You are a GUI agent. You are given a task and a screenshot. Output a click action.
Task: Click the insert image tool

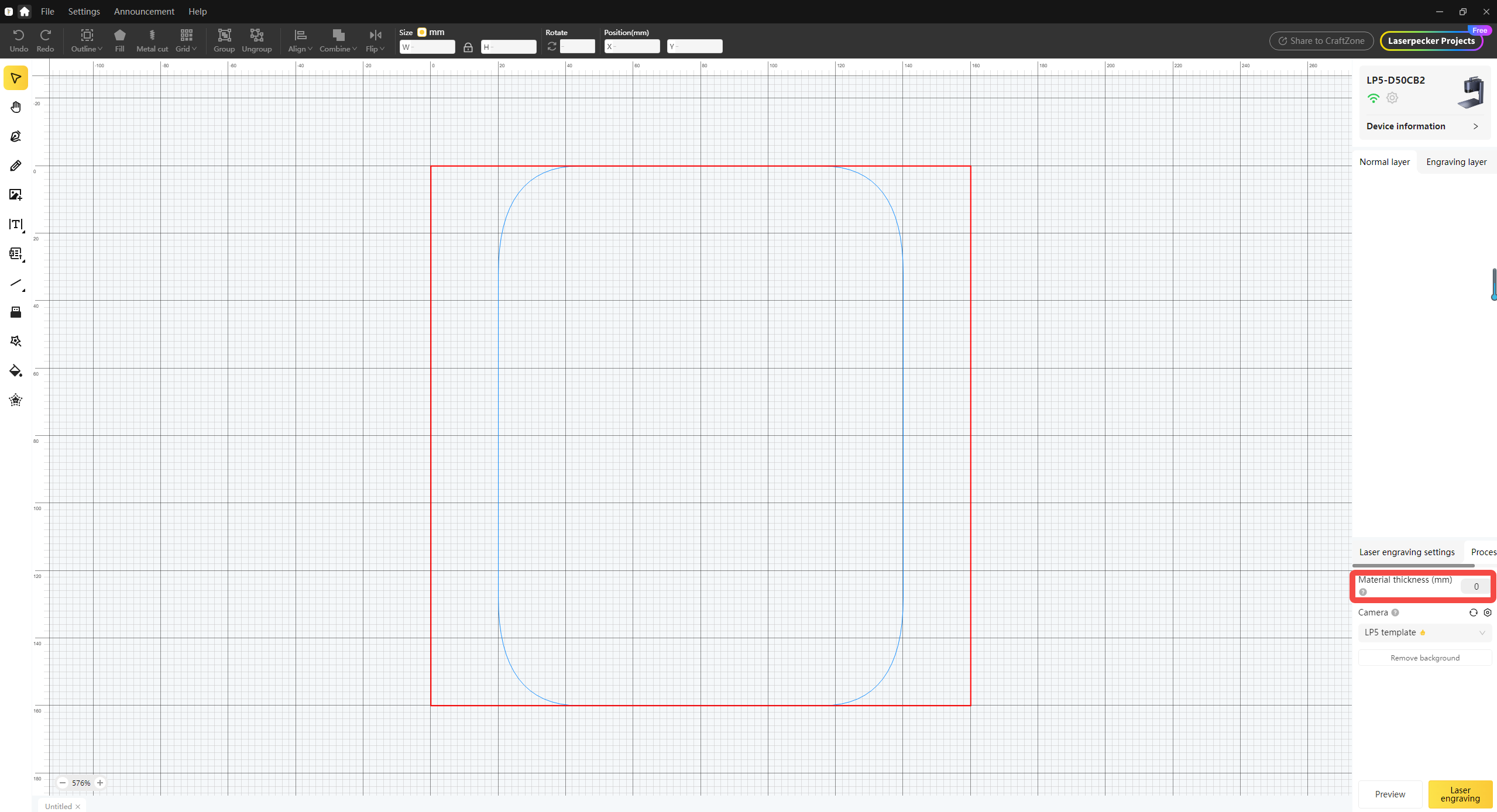(16, 195)
